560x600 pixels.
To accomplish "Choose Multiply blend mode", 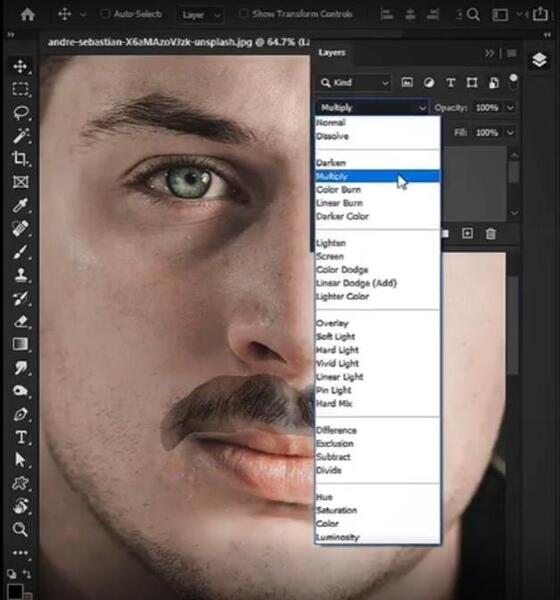I will (377, 176).
